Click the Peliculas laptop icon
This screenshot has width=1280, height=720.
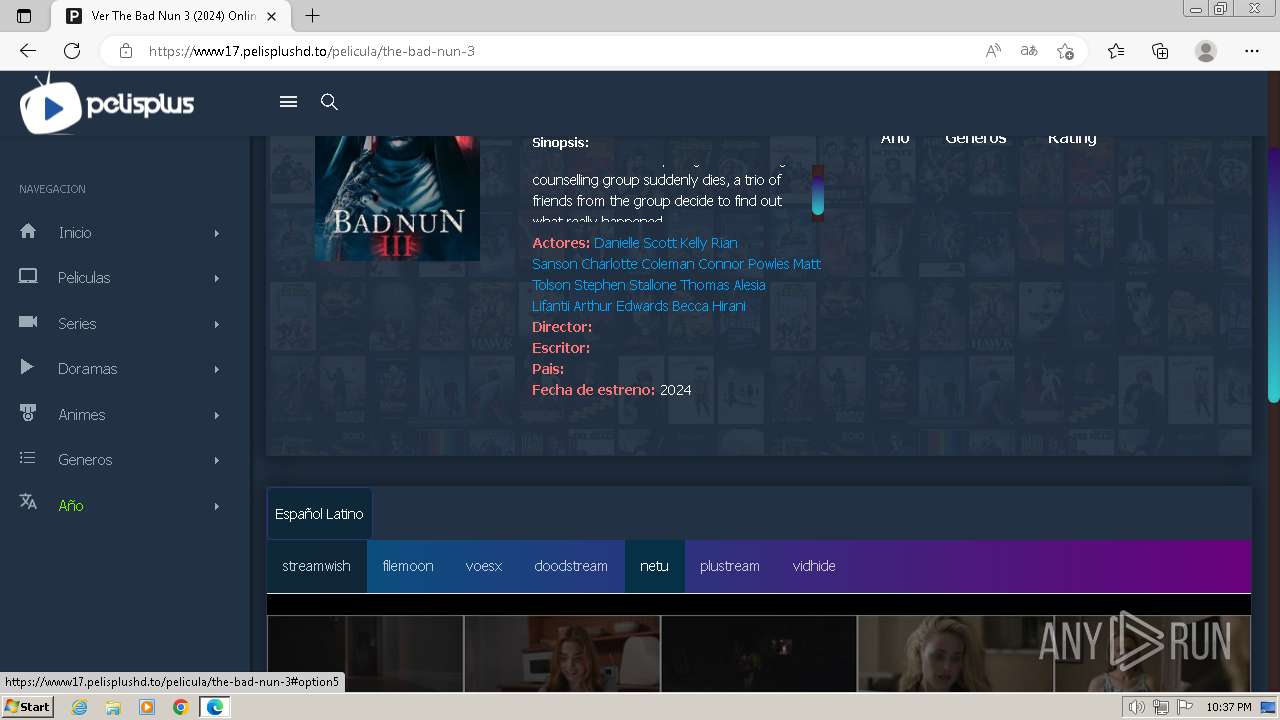coord(28,277)
